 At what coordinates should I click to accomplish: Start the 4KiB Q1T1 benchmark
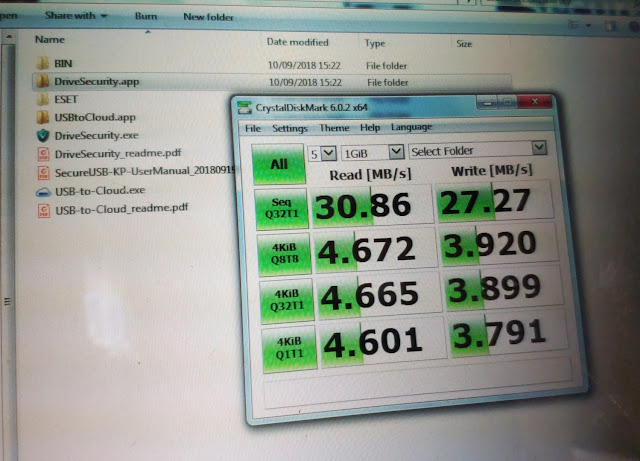point(289,348)
